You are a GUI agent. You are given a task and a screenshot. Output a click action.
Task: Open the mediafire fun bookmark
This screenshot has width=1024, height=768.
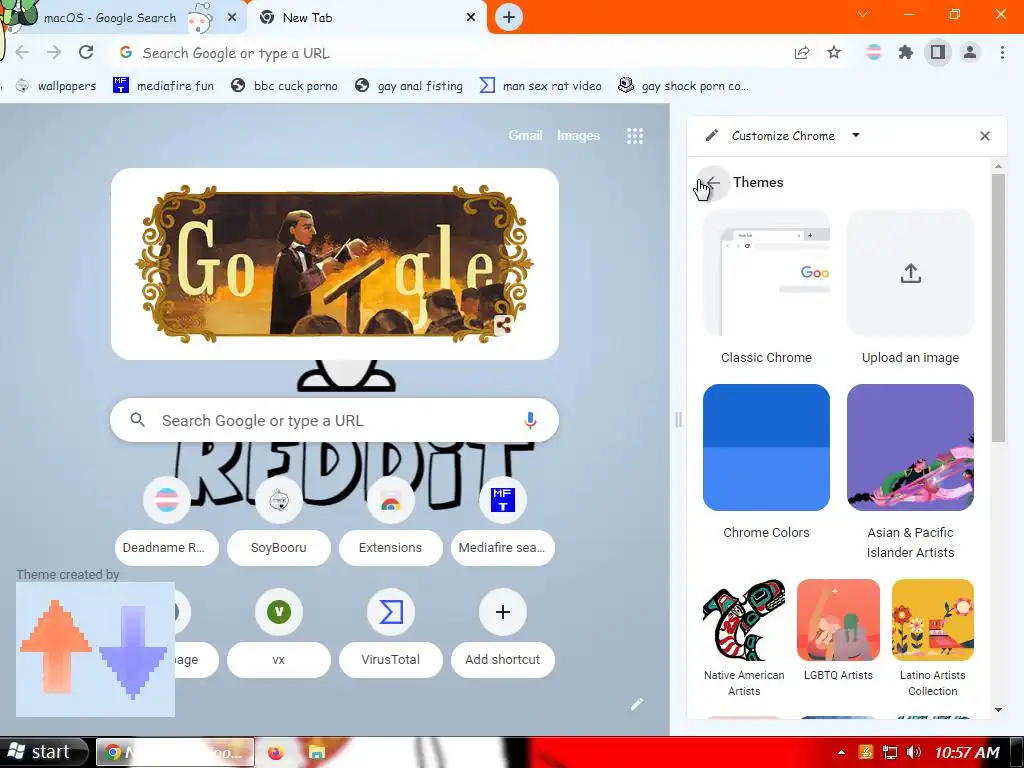(163, 86)
